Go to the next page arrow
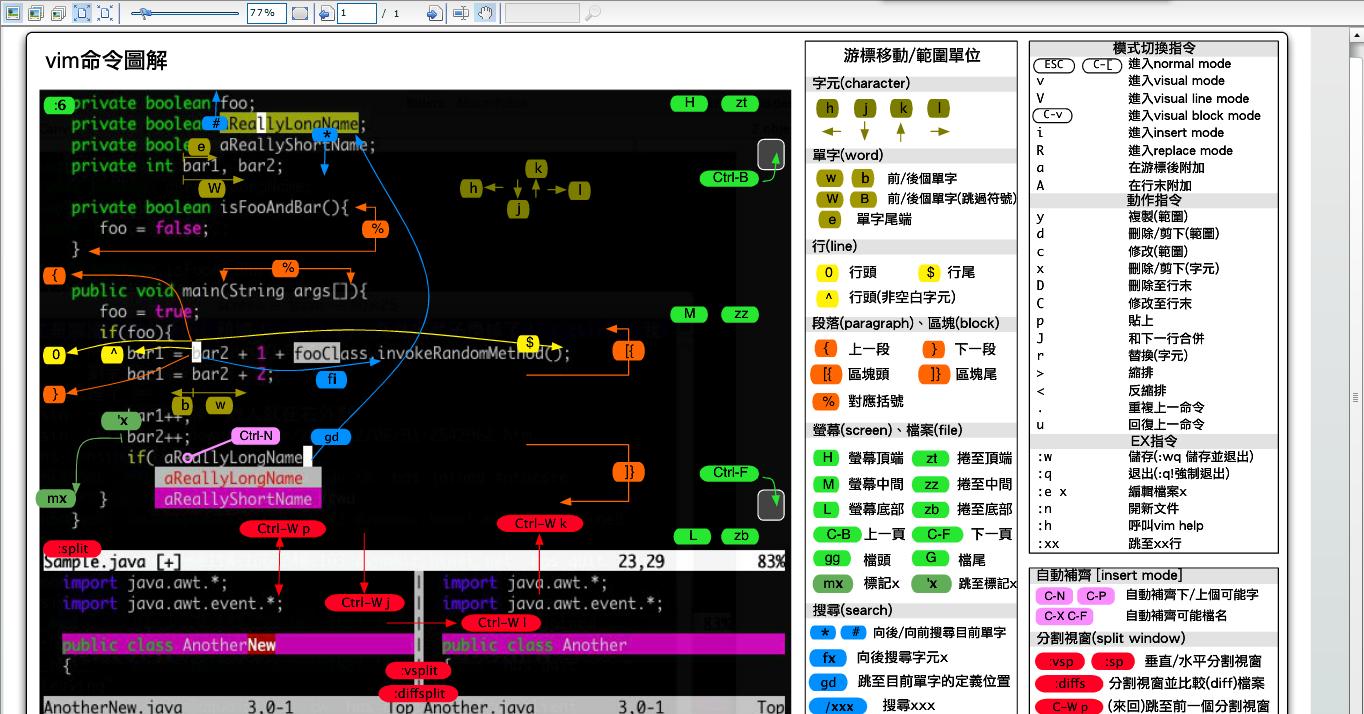Screen dimensions: 1364x714 (x=434, y=13)
